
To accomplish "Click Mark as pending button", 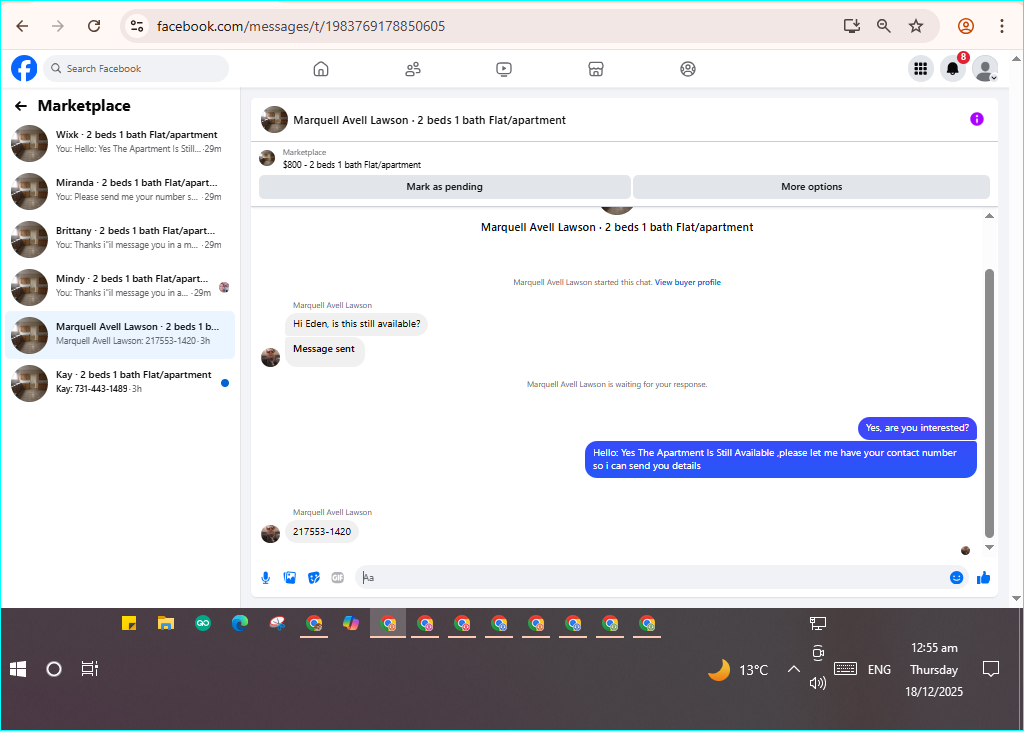I will (x=445, y=187).
